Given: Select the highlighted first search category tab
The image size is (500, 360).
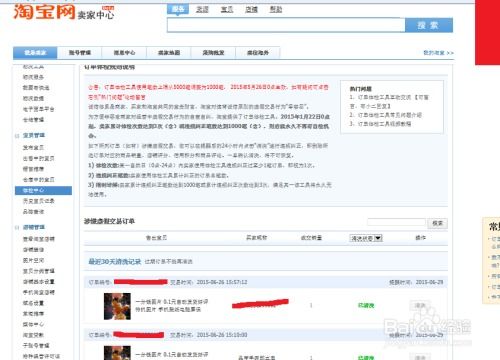Looking at the screenshot, I should tap(178, 9).
